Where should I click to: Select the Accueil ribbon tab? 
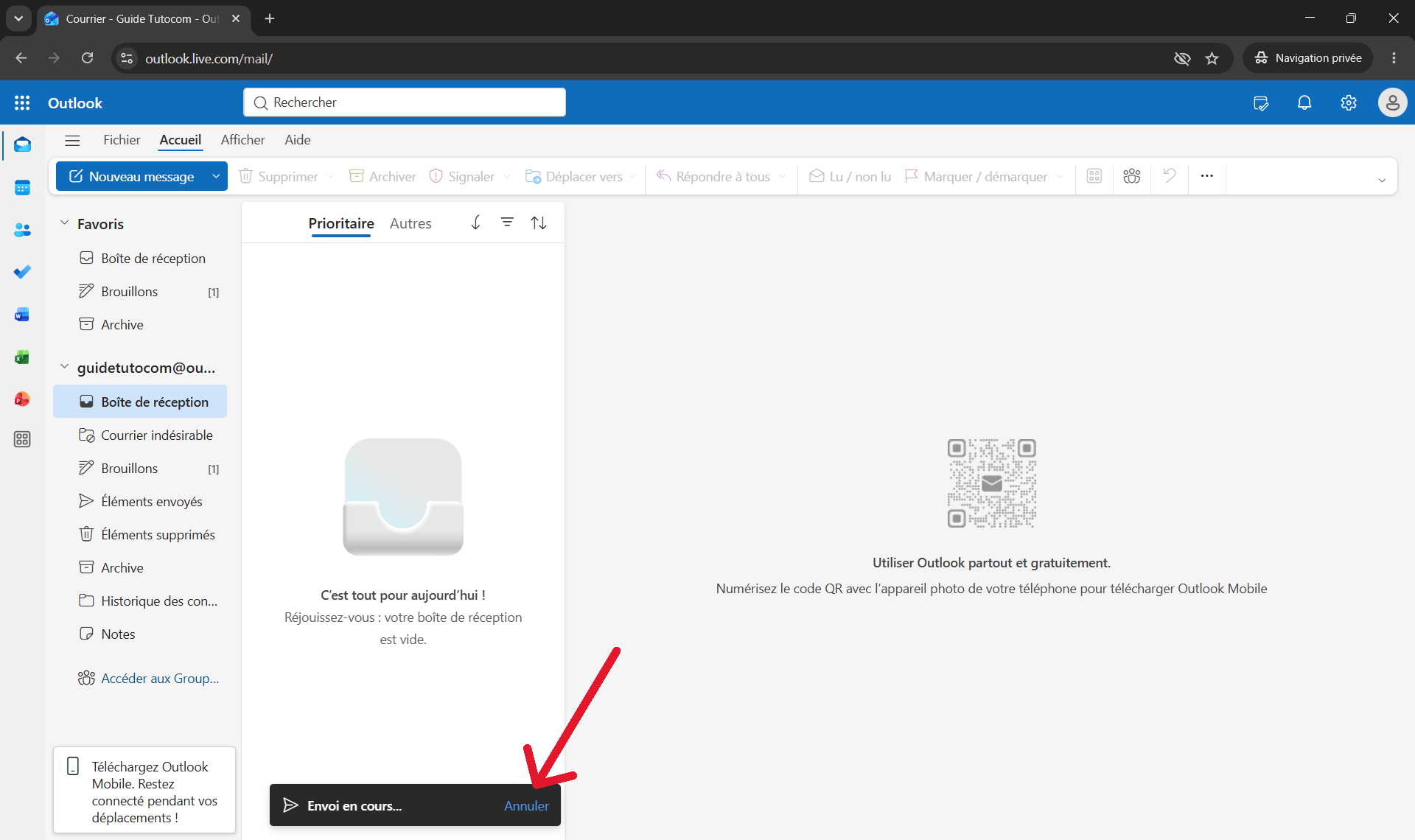click(181, 140)
